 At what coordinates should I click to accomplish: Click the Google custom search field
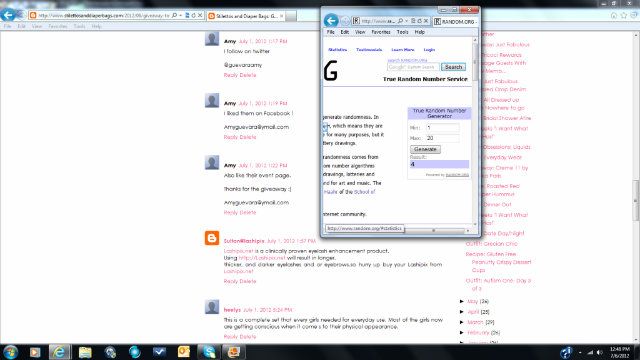(413, 67)
